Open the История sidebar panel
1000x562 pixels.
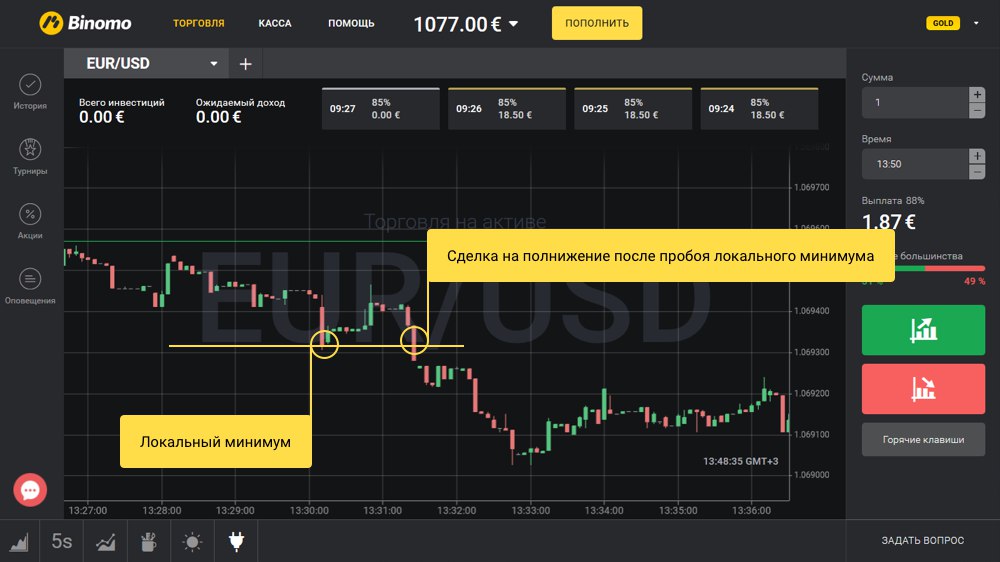pyautogui.click(x=30, y=92)
